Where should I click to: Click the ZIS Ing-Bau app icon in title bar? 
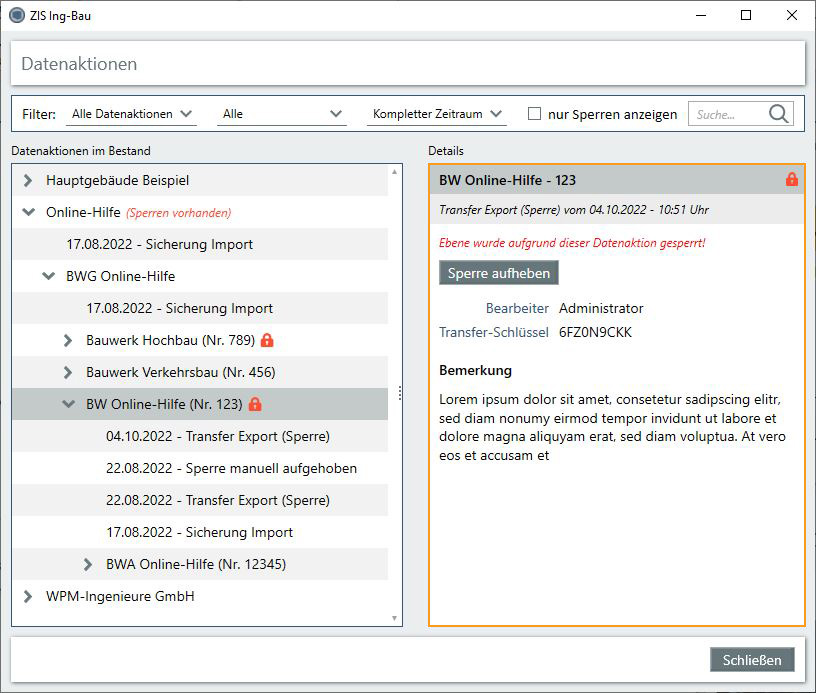(16, 15)
